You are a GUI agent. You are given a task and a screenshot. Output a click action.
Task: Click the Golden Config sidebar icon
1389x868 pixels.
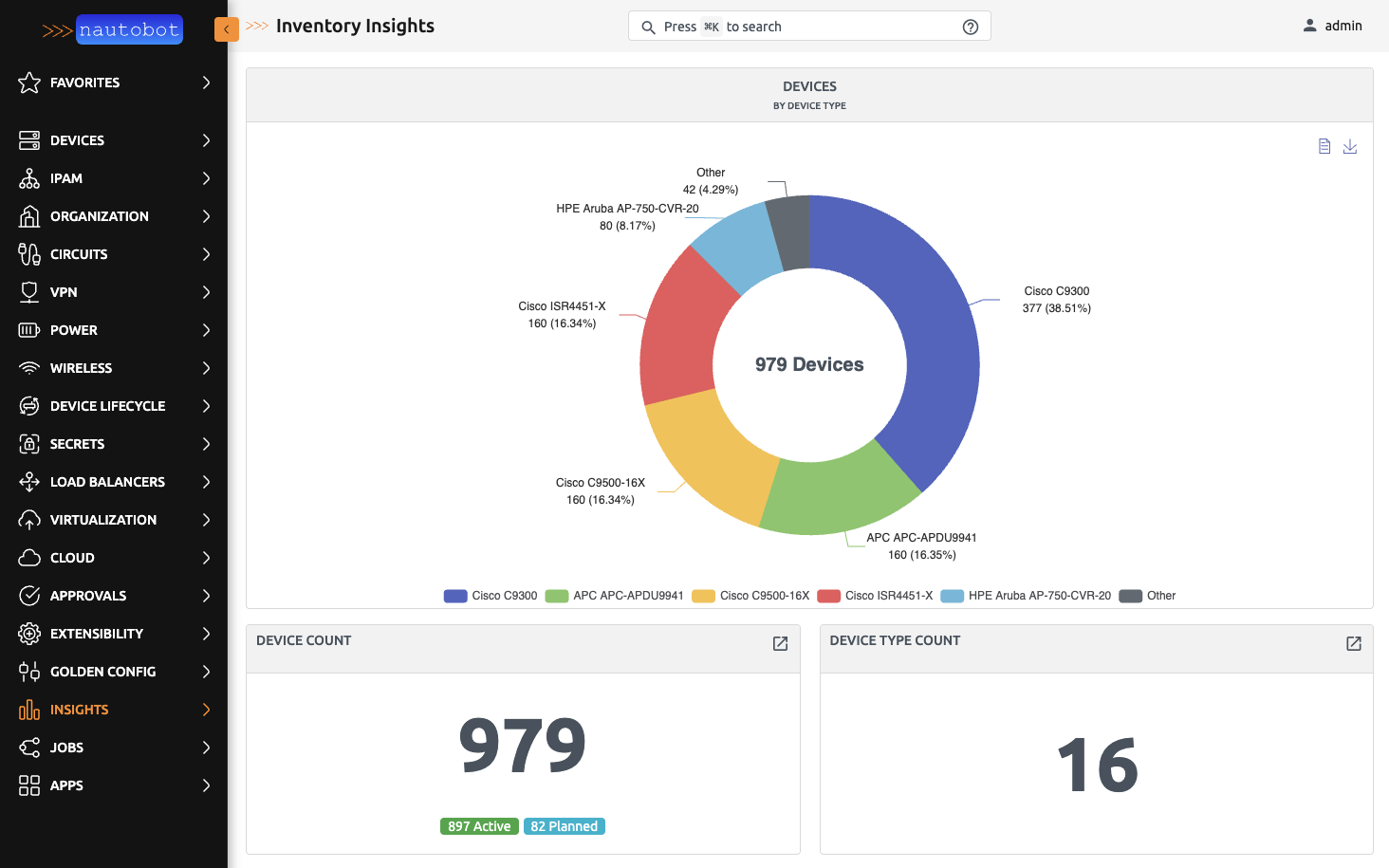(x=28, y=671)
